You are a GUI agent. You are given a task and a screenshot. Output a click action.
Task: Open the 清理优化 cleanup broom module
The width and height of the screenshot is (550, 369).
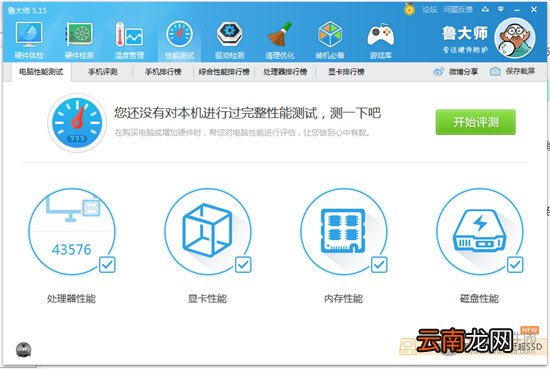(280, 40)
